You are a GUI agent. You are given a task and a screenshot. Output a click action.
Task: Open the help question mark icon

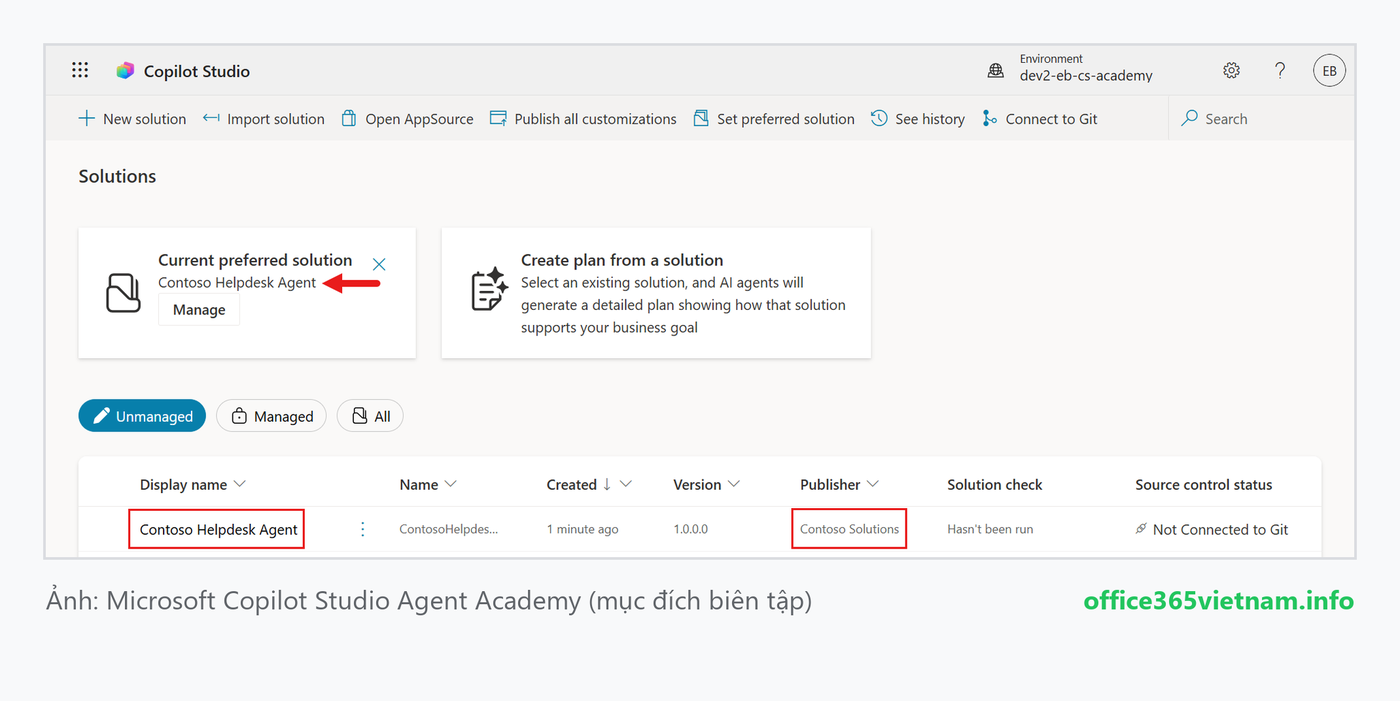click(1280, 70)
